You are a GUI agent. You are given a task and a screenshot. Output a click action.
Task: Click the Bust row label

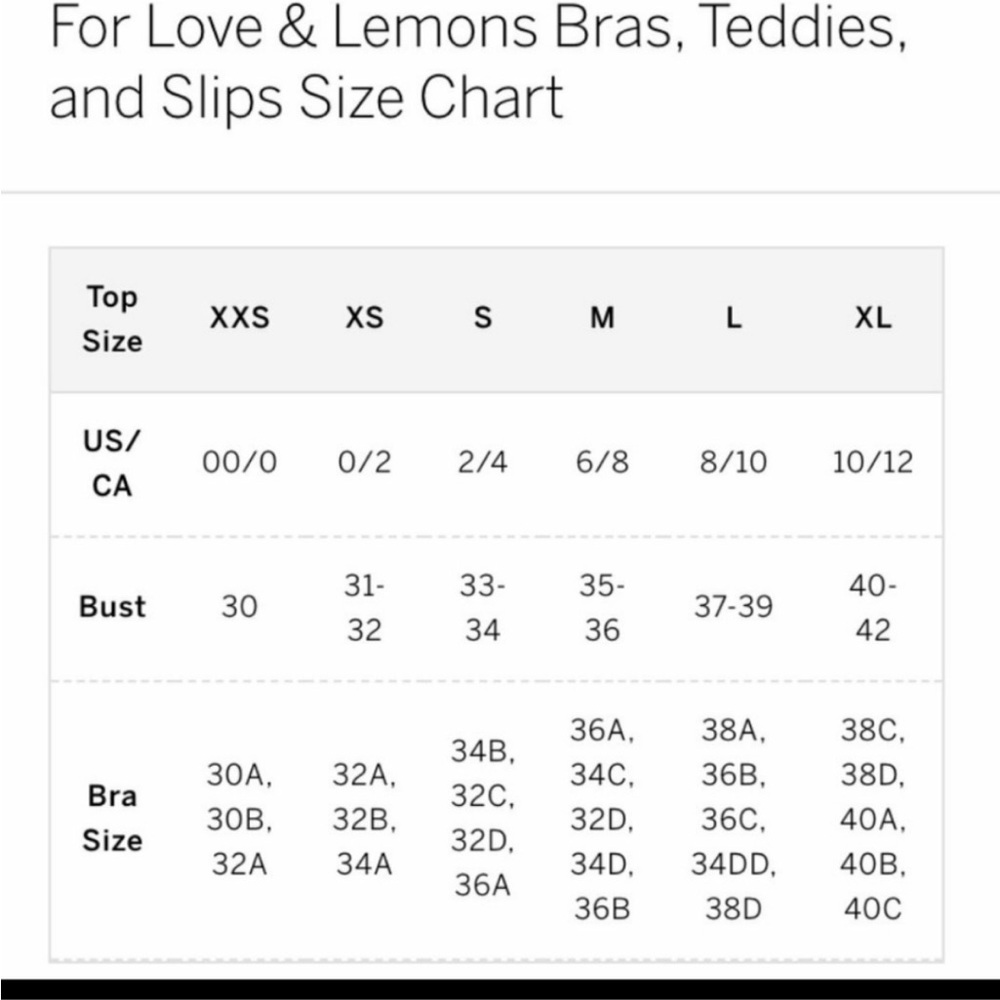click(112, 607)
